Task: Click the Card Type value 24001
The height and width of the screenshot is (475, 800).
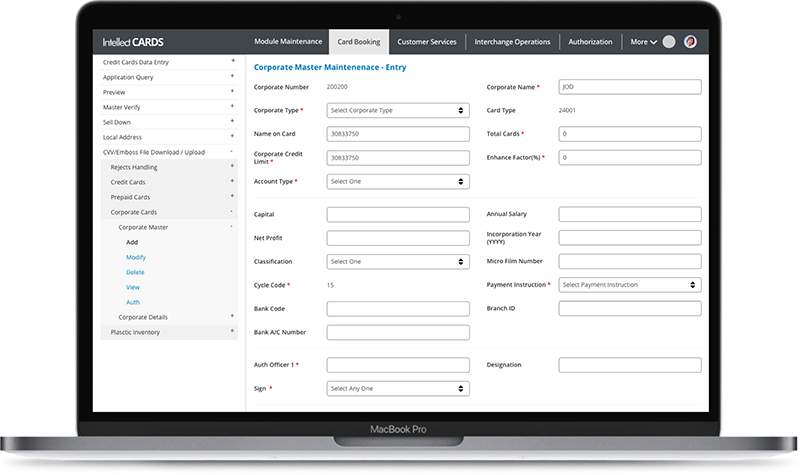Action: [567, 110]
